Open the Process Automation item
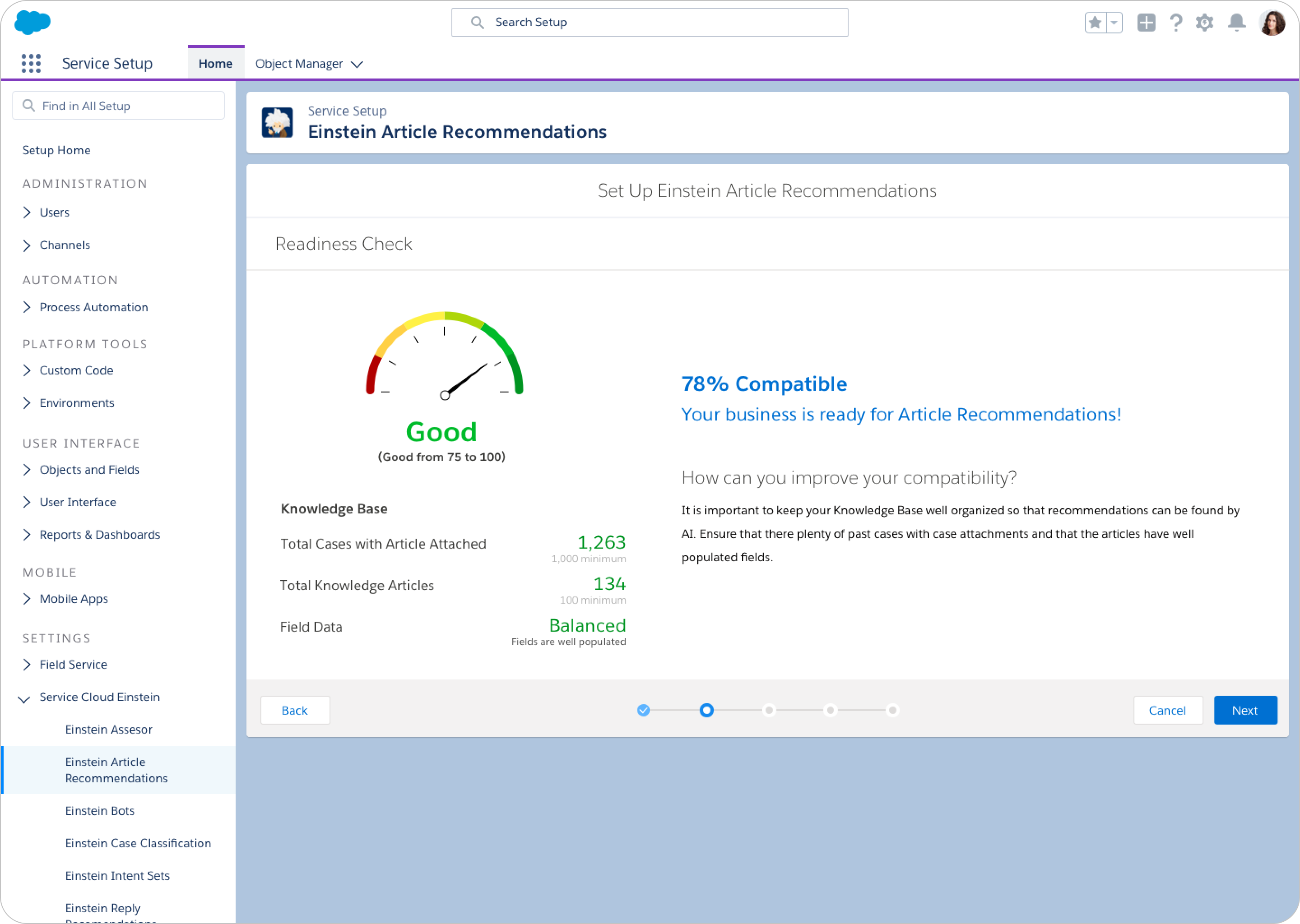 [94, 307]
